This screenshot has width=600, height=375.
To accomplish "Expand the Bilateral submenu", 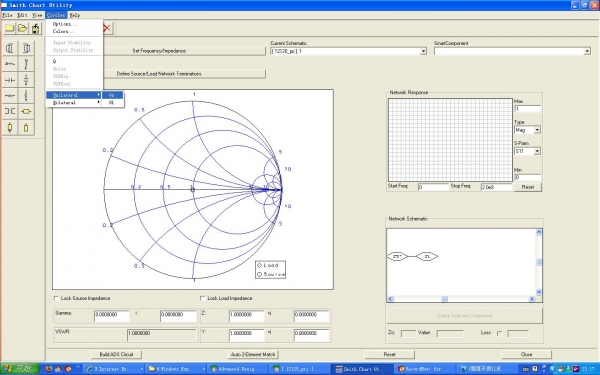I will [x=74, y=103].
